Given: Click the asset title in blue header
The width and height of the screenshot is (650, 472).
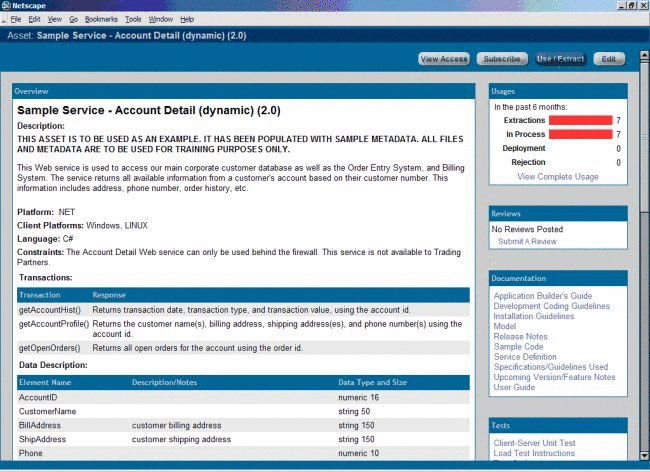Looking at the screenshot, I should [x=141, y=36].
